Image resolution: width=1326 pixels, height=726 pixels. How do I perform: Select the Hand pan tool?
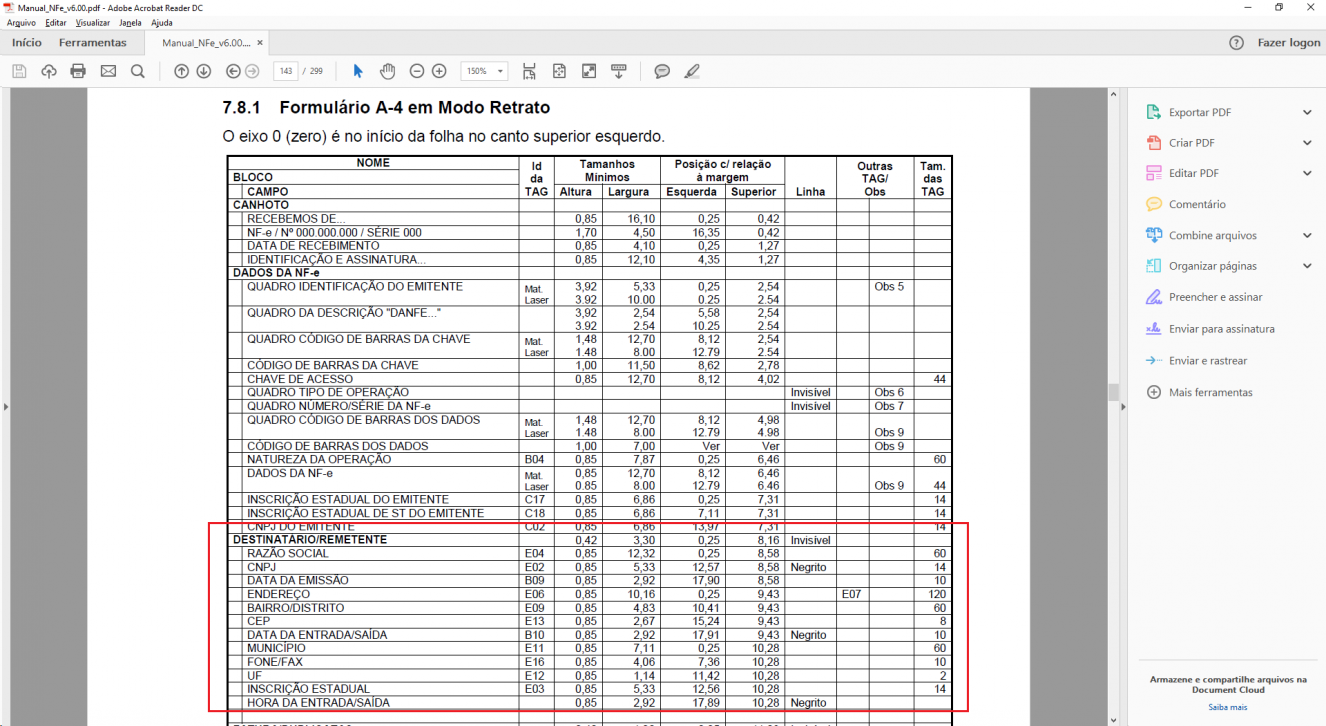point(388,71)
